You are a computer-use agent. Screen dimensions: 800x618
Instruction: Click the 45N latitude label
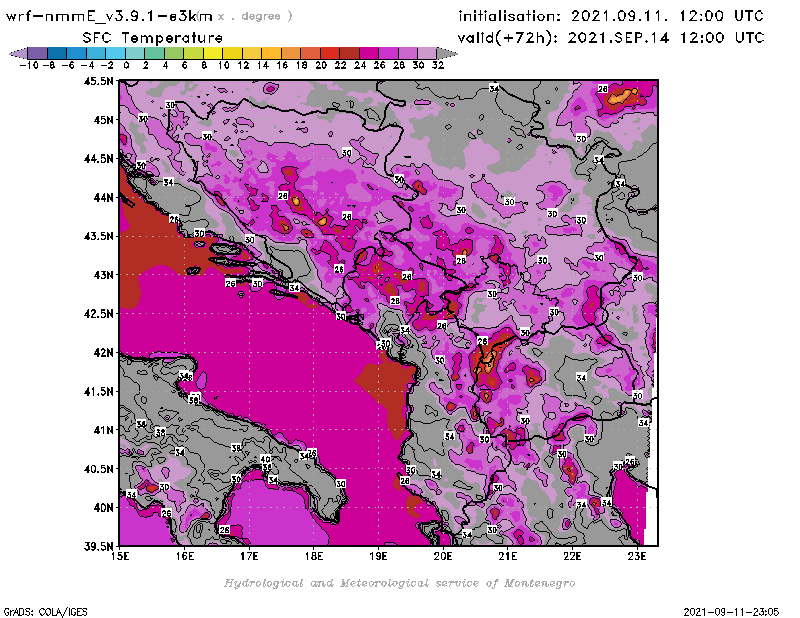pyautogui.click(x=103, y=120)
